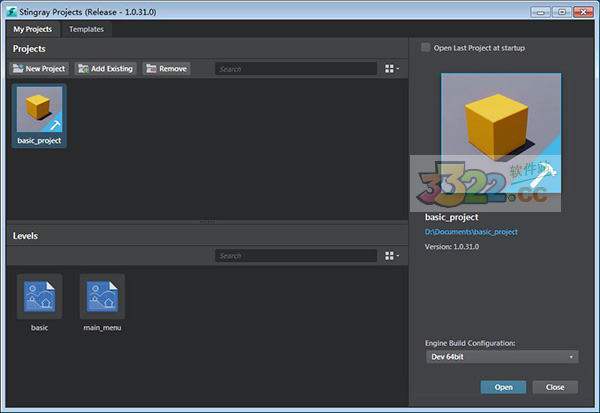Click the large basic_project preview image

[x=501, y=133]
